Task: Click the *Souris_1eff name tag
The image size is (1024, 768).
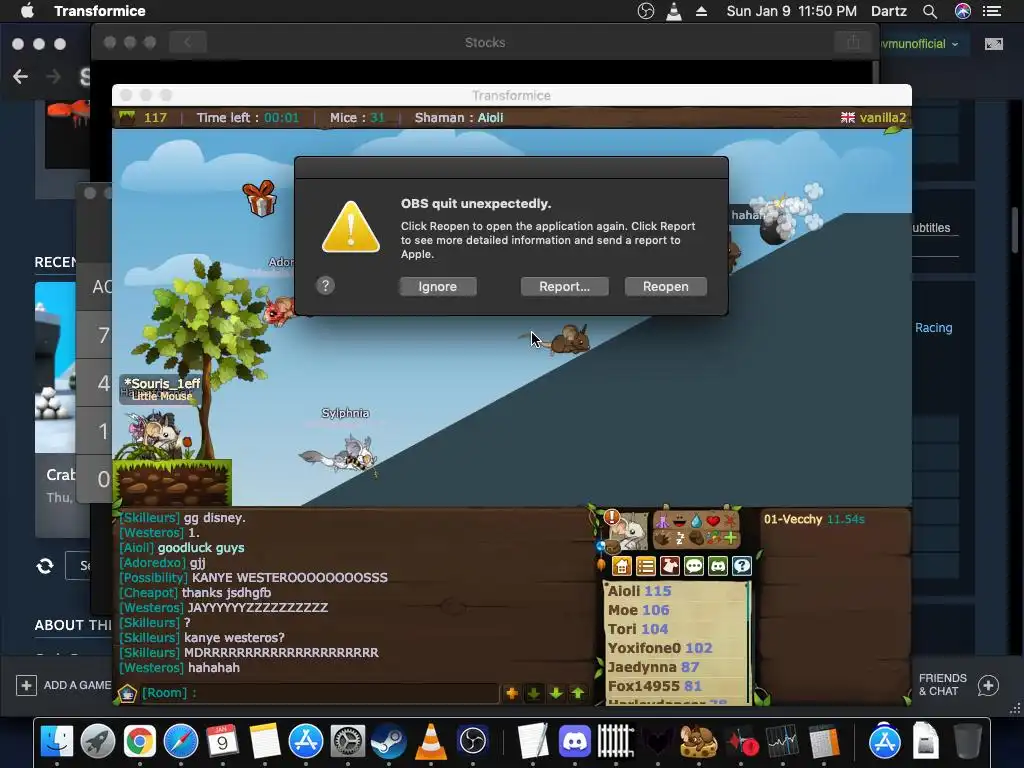Action: [x=162, y=383]
